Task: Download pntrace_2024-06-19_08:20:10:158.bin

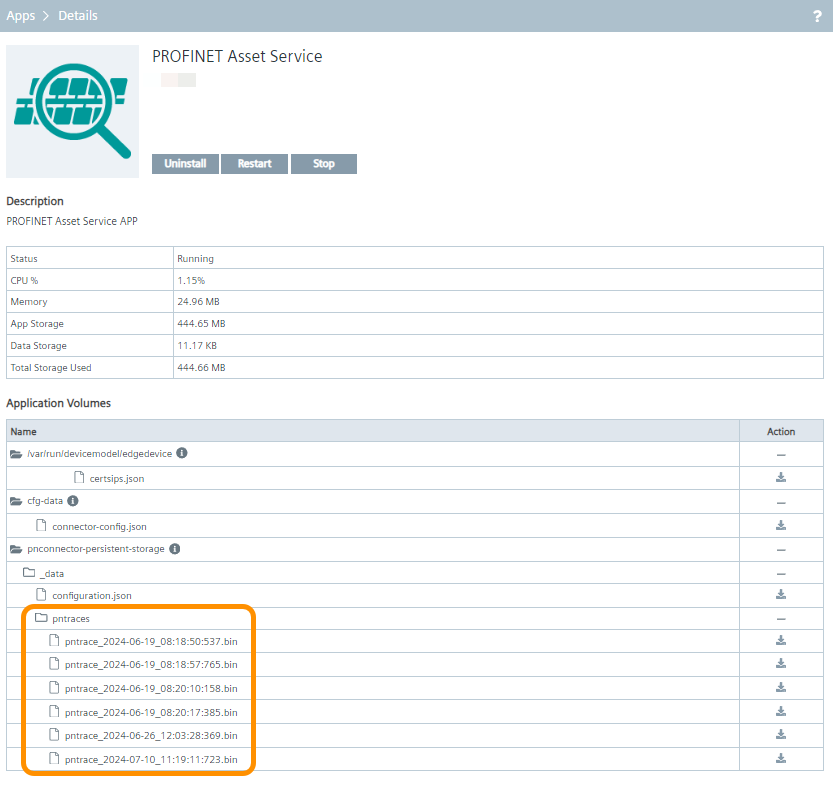Action: (x=780, y=688)
